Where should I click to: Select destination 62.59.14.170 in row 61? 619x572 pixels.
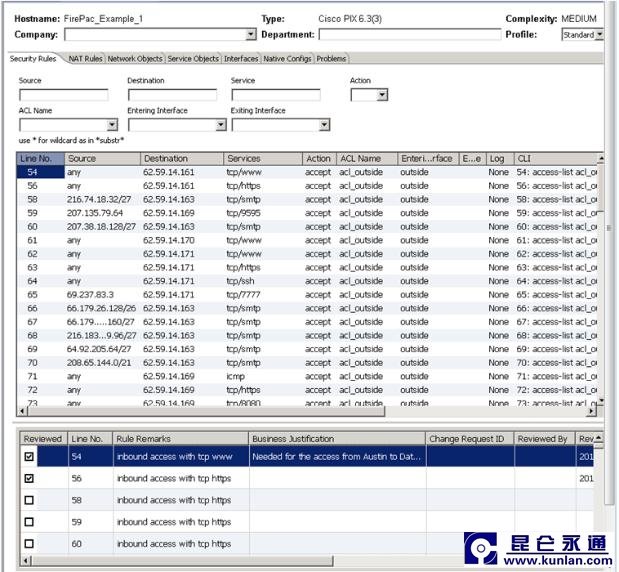tap(169, 240)
